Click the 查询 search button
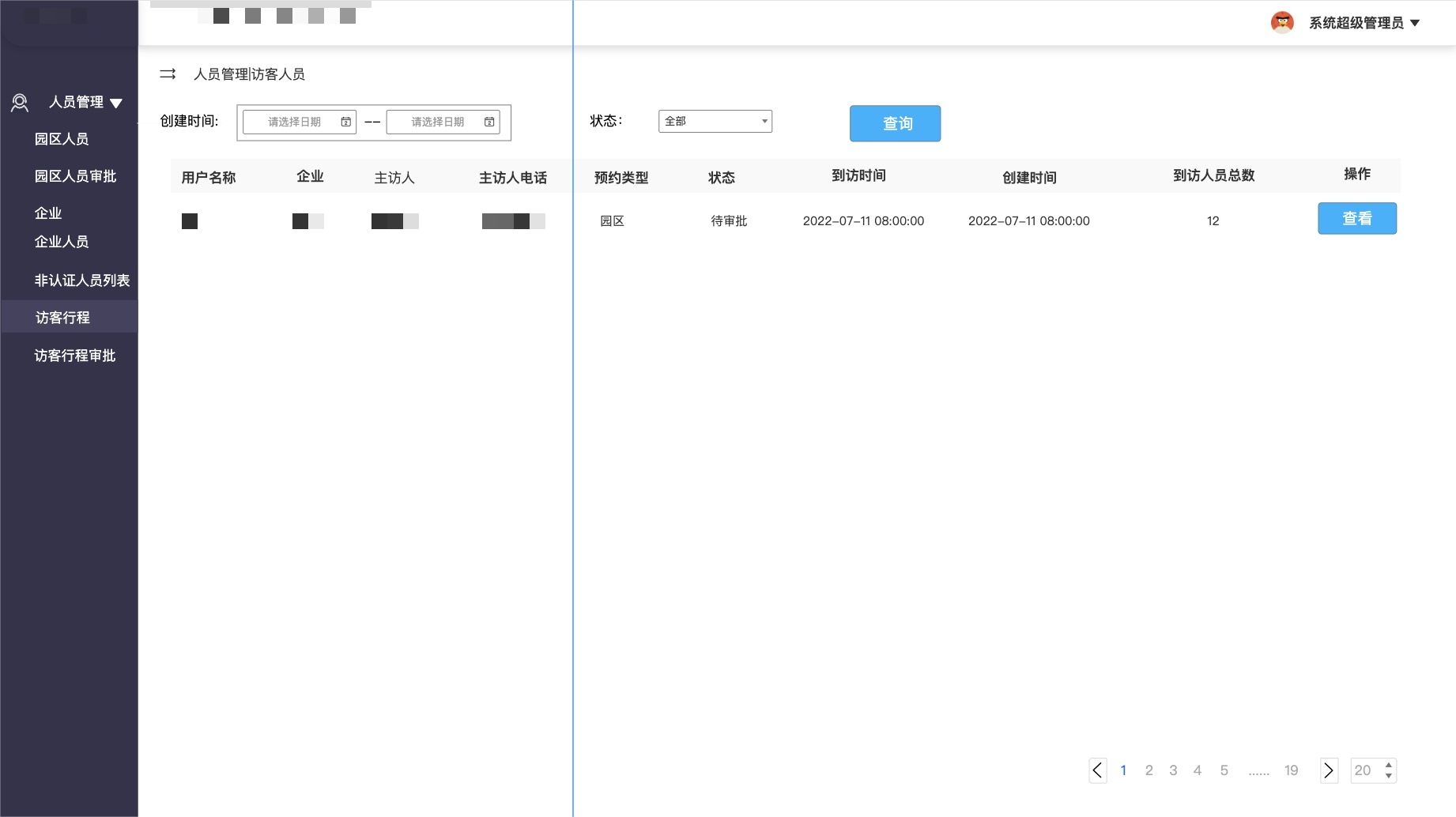 [x=896, y=123]
